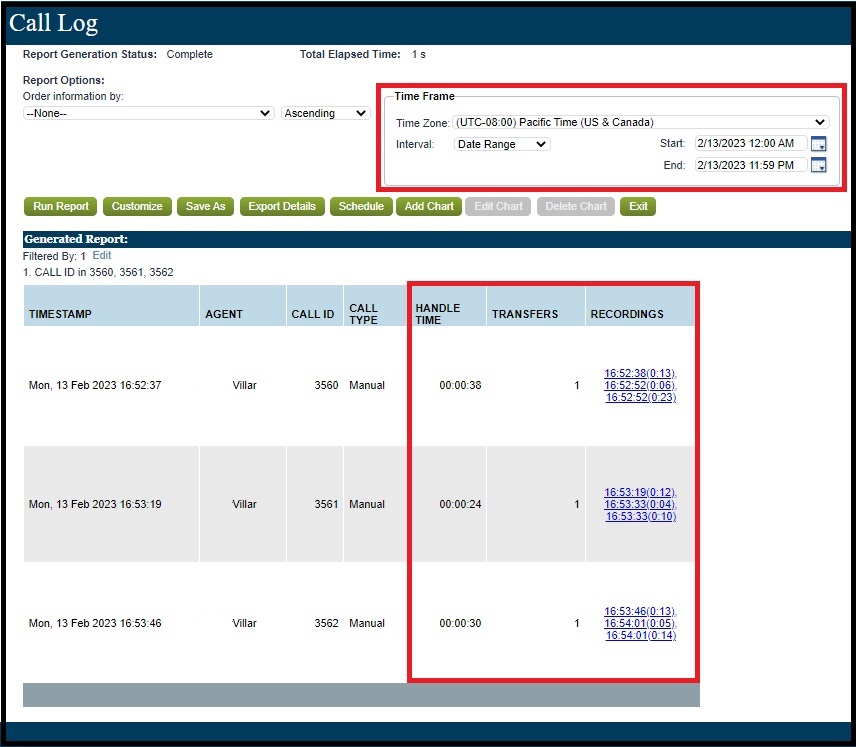
Task: Click handle time 00:00:30
Action: (x=460, y=624)
